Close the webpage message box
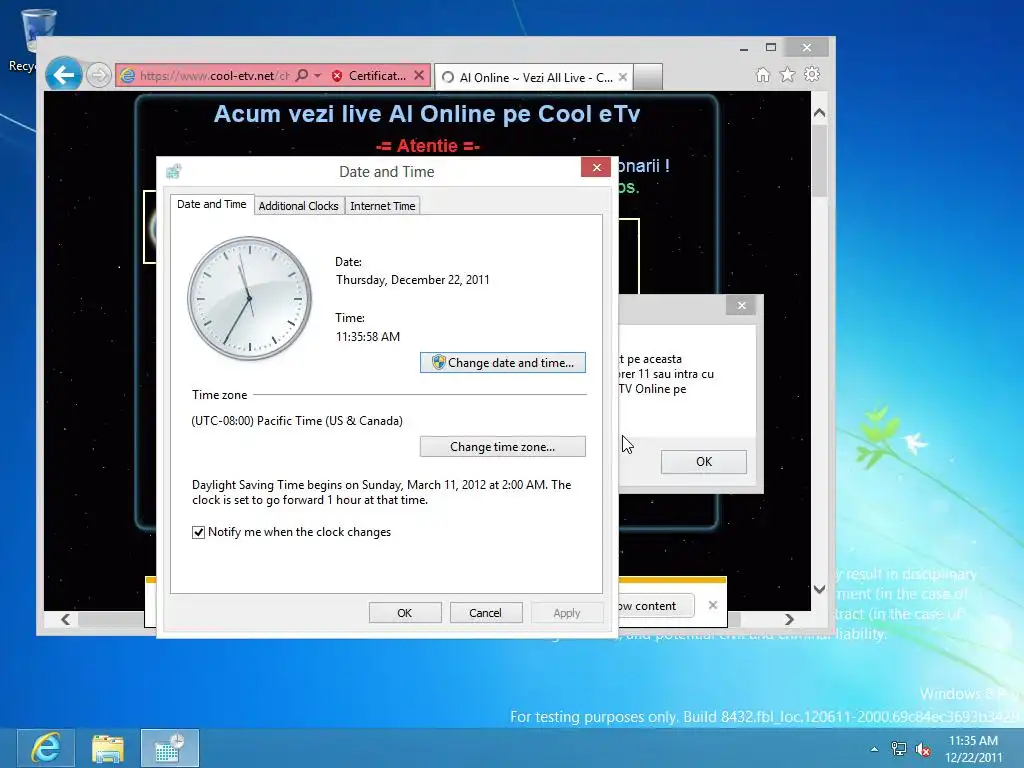The height and width of the screenshot is (768, 1024). 741,305
